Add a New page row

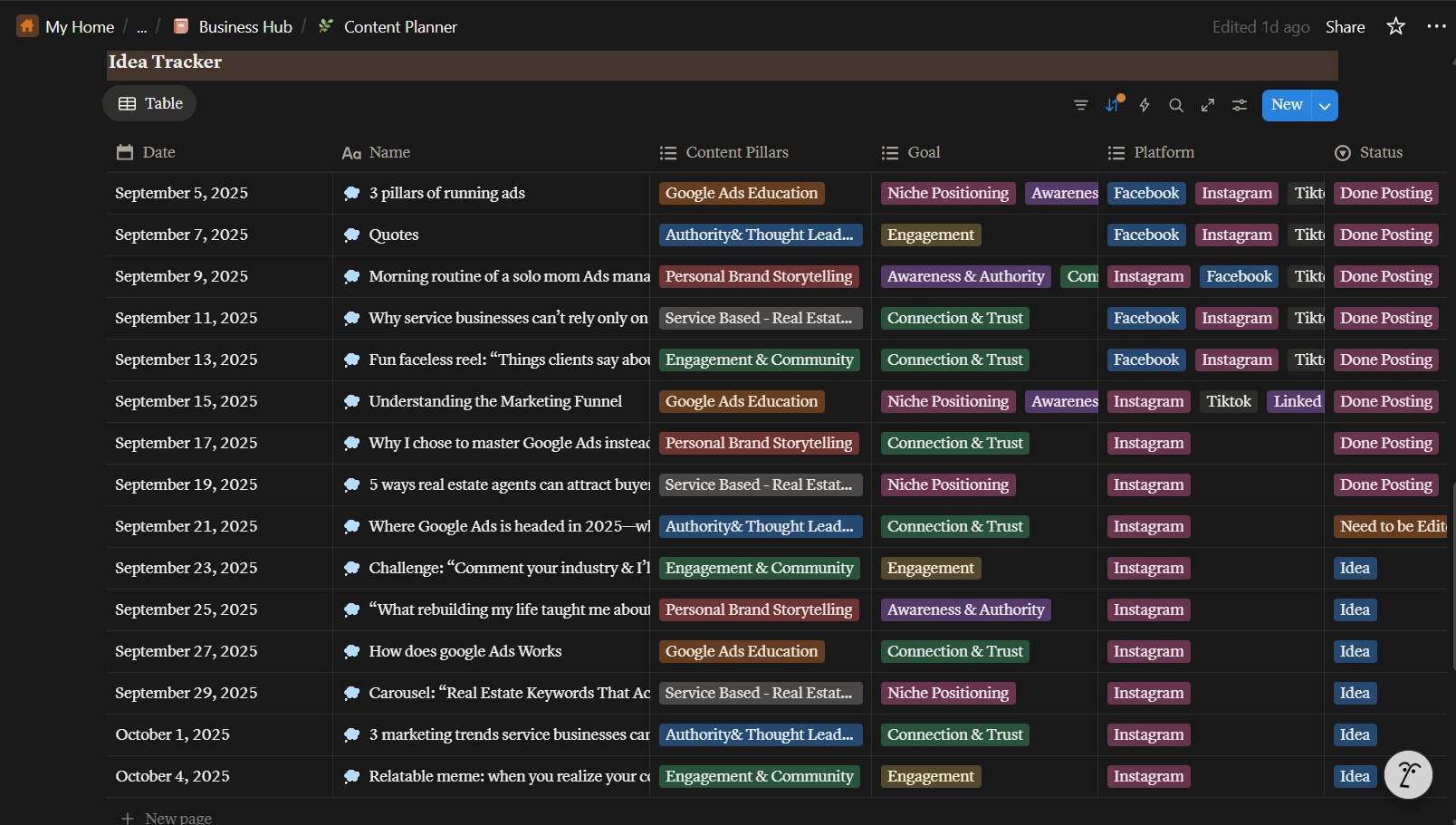177,817
